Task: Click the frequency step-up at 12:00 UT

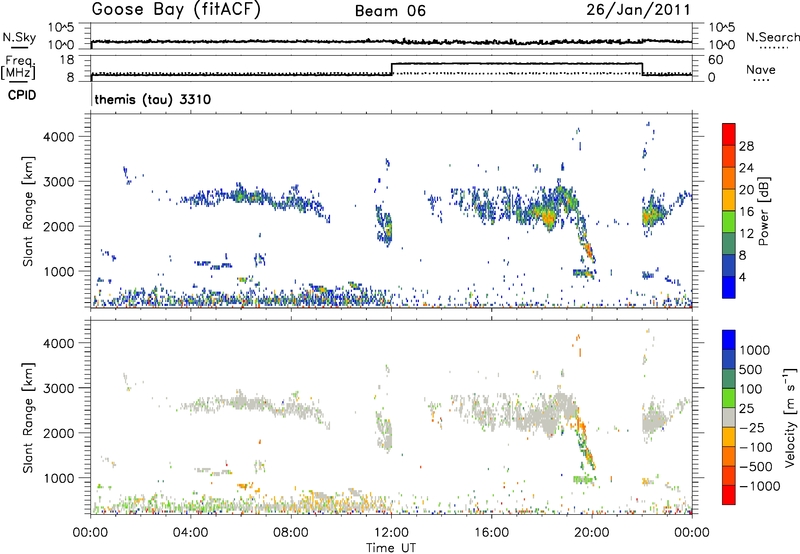Action: point(392,69)
